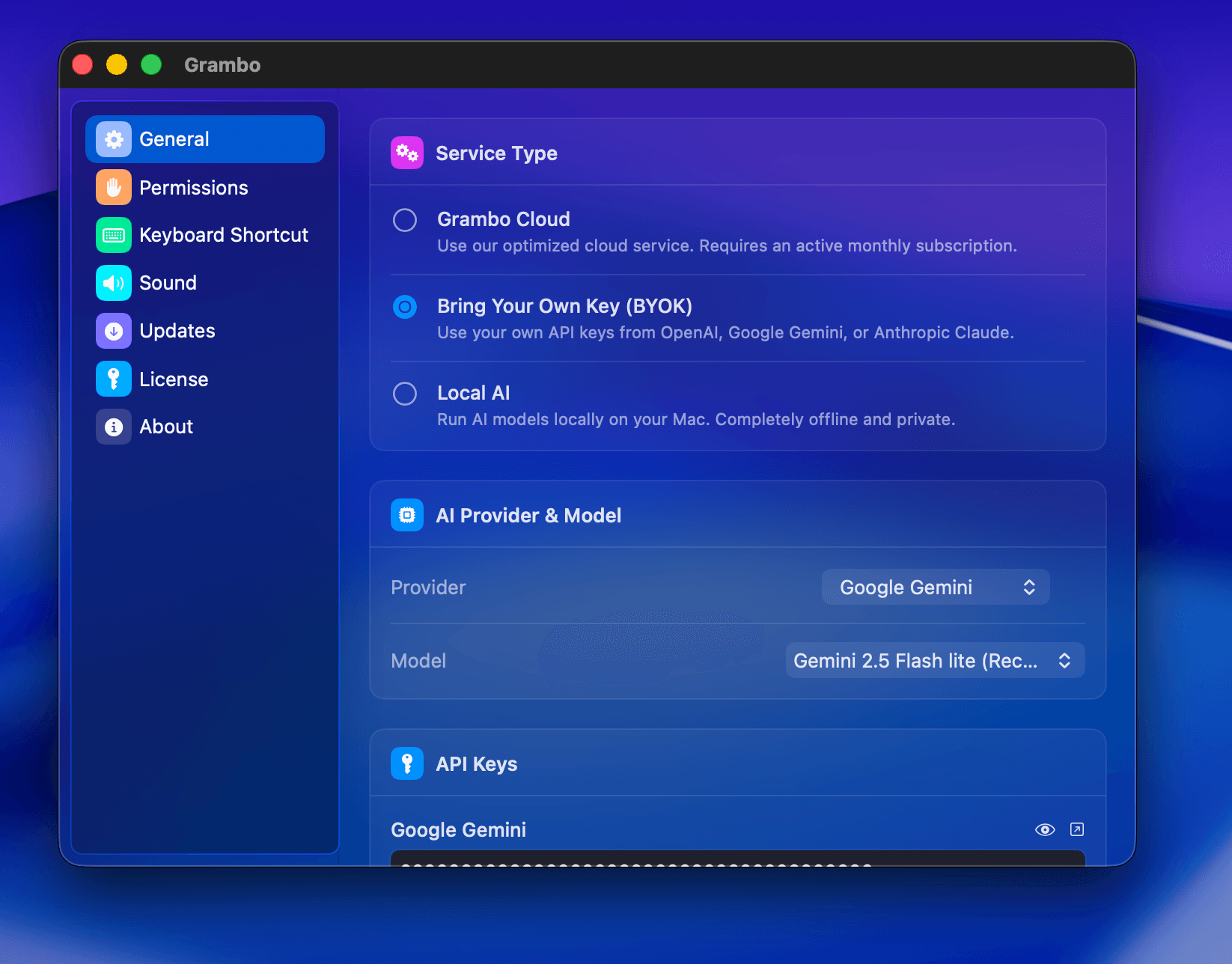Select the Local AI radio button

(x=405, y=394)
